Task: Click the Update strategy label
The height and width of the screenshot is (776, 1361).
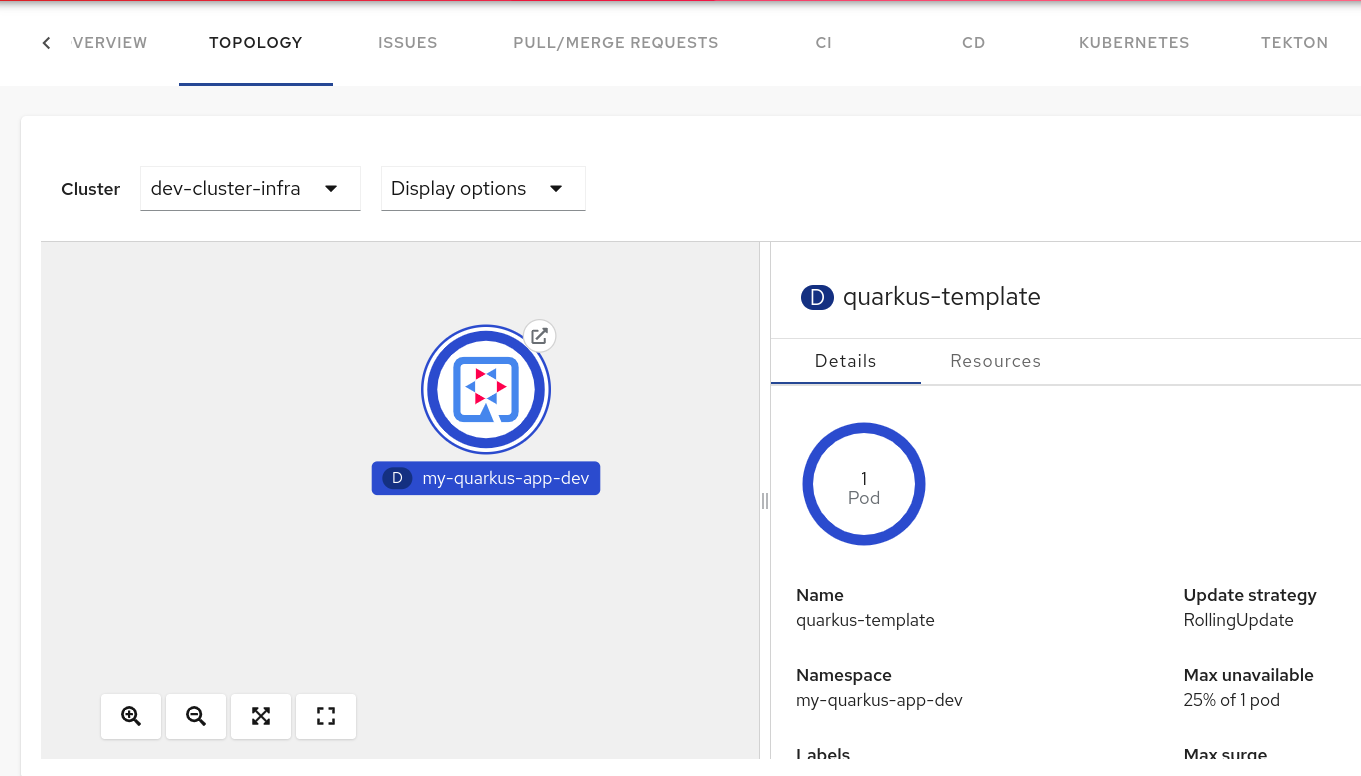Action: tap(1250, 595)
